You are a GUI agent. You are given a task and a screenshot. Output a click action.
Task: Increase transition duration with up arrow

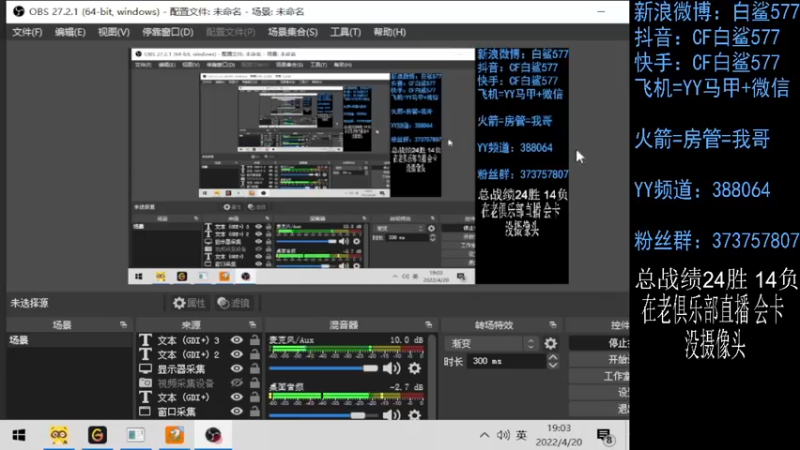pos(553,358)
